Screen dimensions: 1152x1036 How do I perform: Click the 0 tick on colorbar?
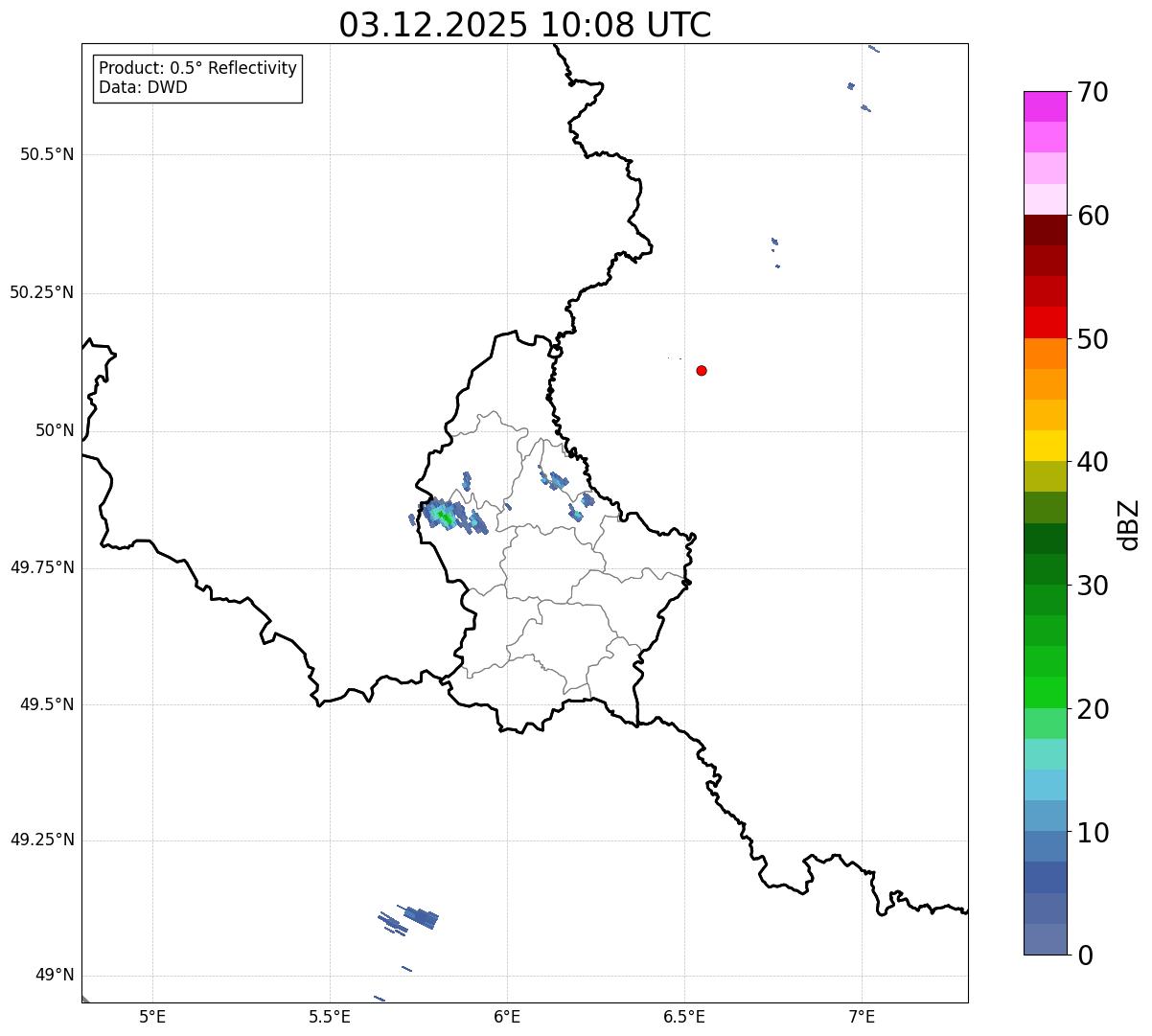[1085, 955]
